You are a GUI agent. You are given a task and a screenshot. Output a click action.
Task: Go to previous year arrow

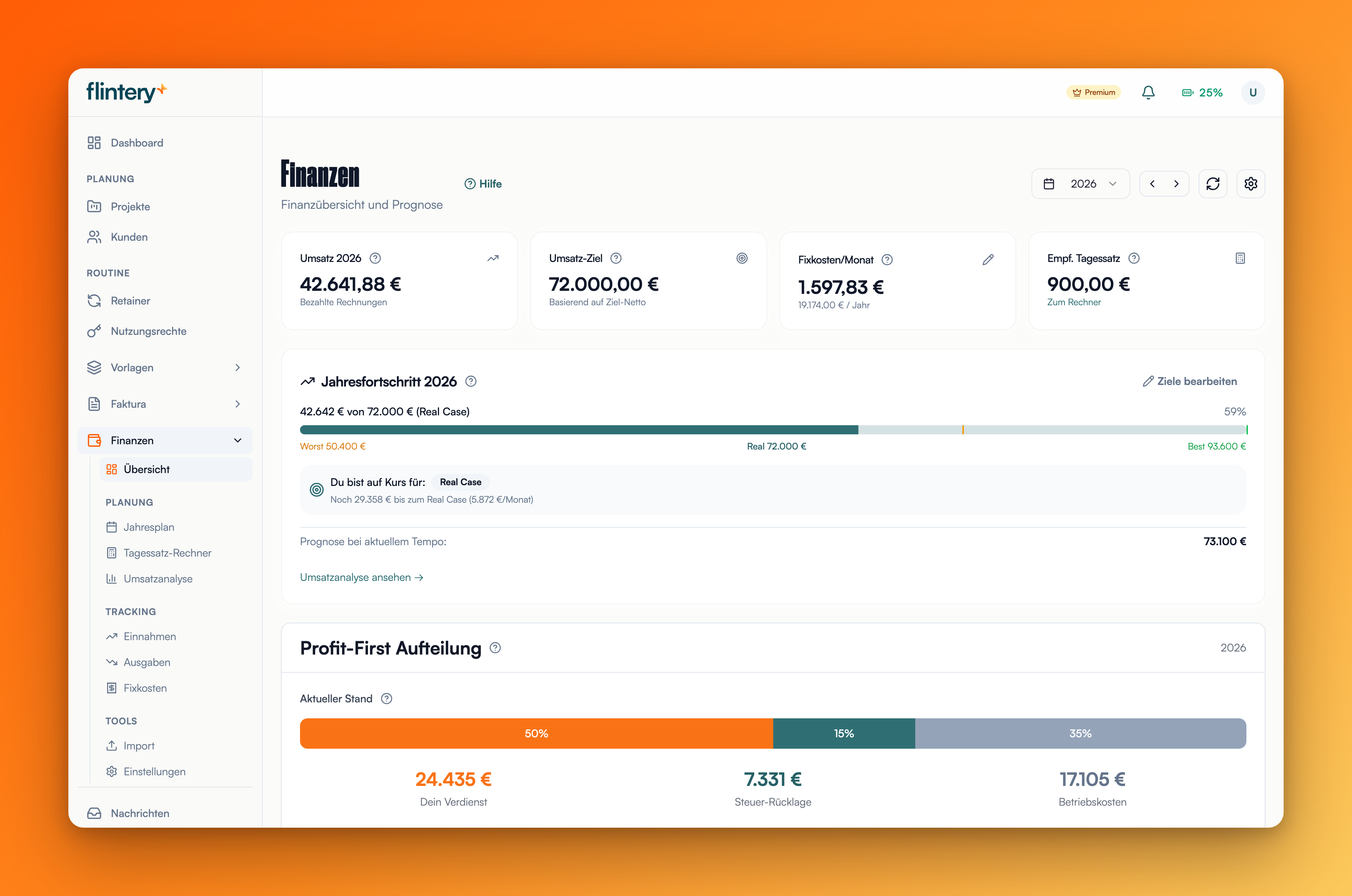(x=1152, y=183)
